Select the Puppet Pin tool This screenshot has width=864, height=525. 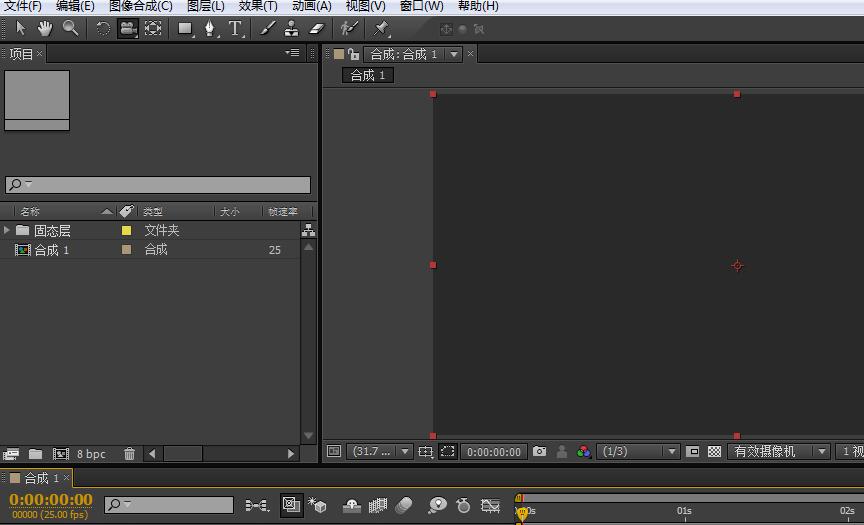pyautogui.click(x=381, y=28)
